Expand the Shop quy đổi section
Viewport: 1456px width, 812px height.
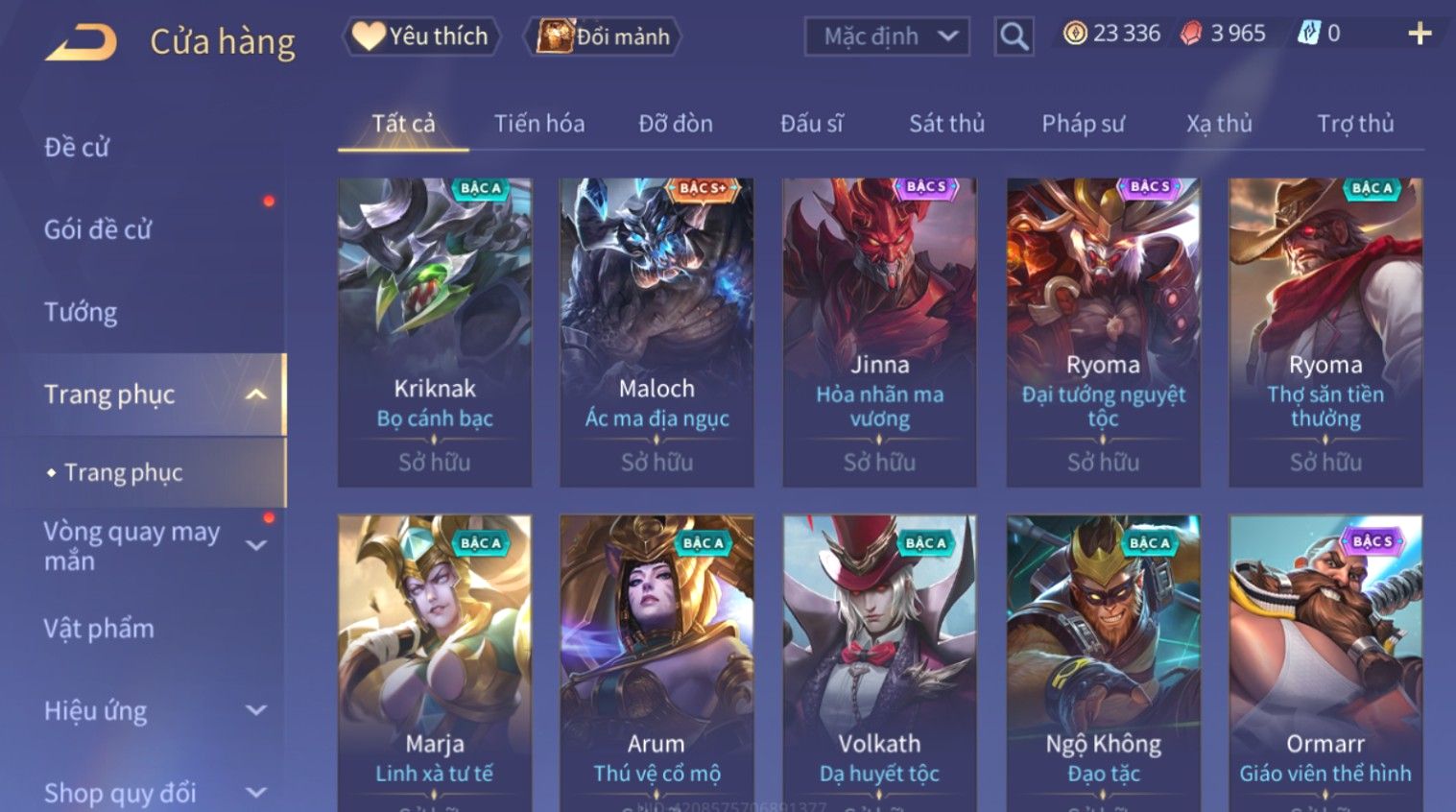coord(255,793)
